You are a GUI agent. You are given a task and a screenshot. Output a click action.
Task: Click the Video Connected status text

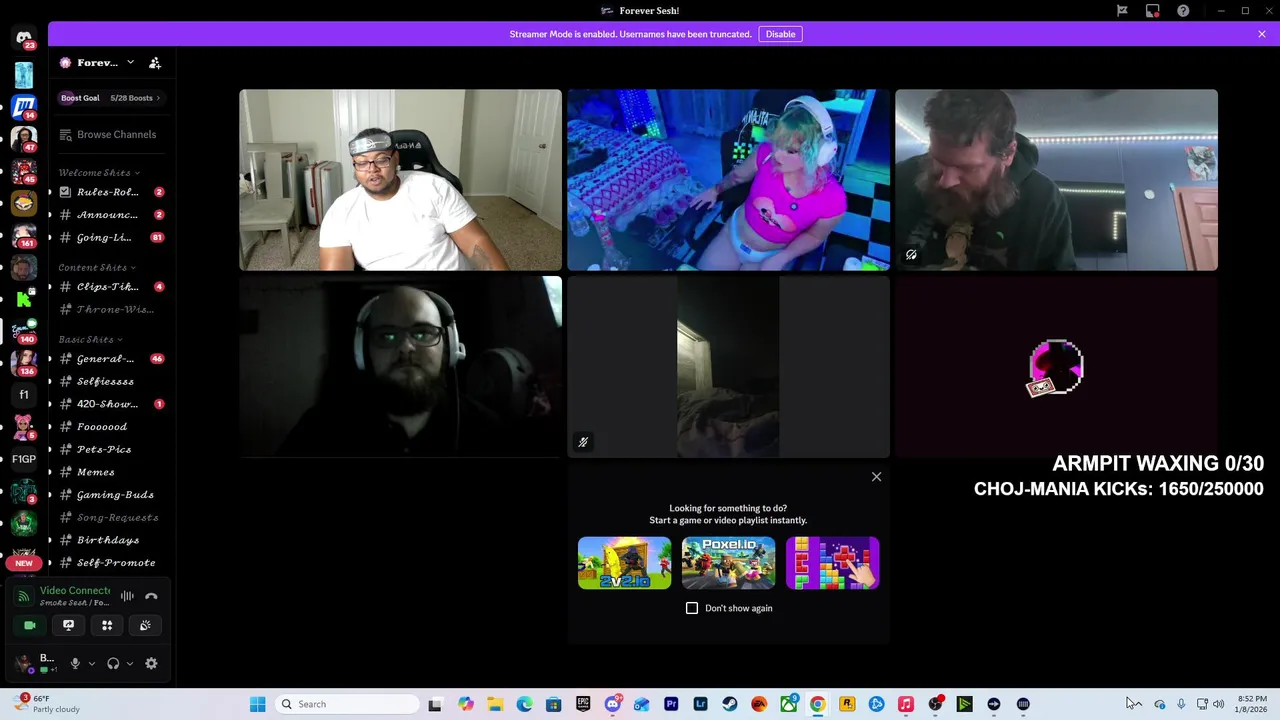point(75,591)
